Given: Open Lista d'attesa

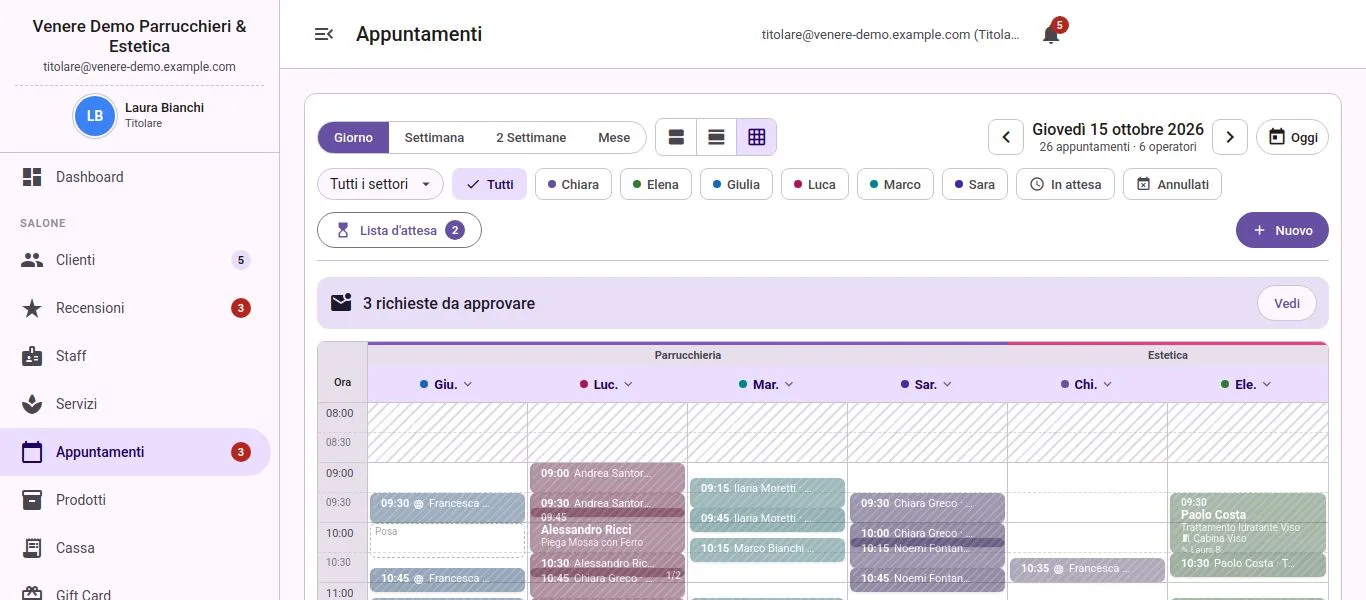Looking at the screenshot, I should coord(399,230).
